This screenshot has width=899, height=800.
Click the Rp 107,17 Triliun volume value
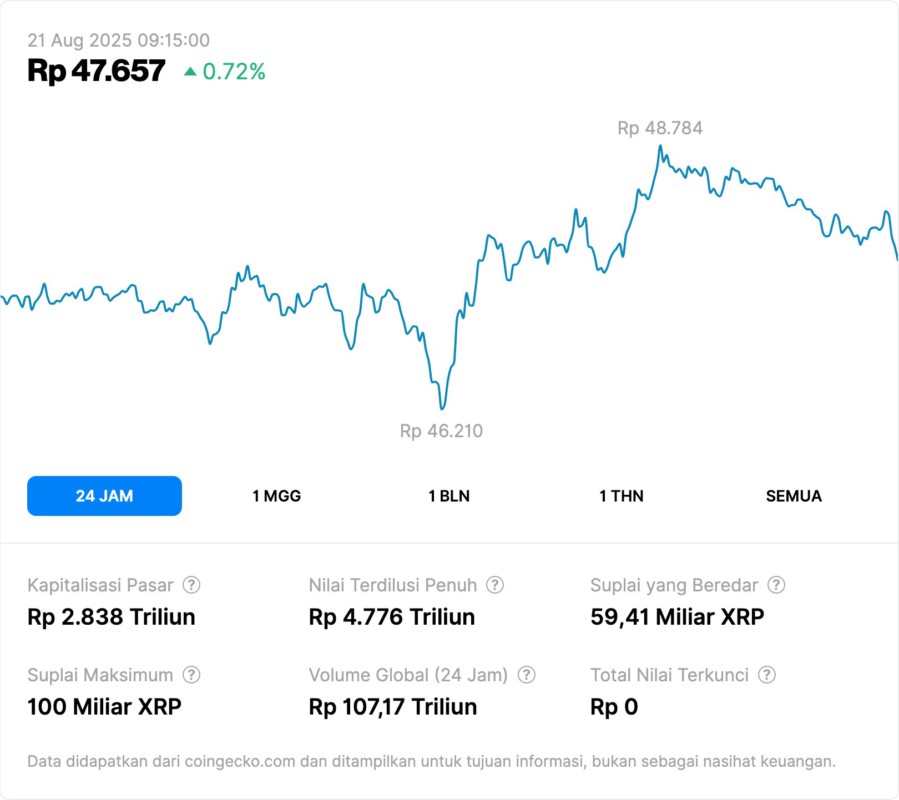pyautogui.click(x=393, y=707)
